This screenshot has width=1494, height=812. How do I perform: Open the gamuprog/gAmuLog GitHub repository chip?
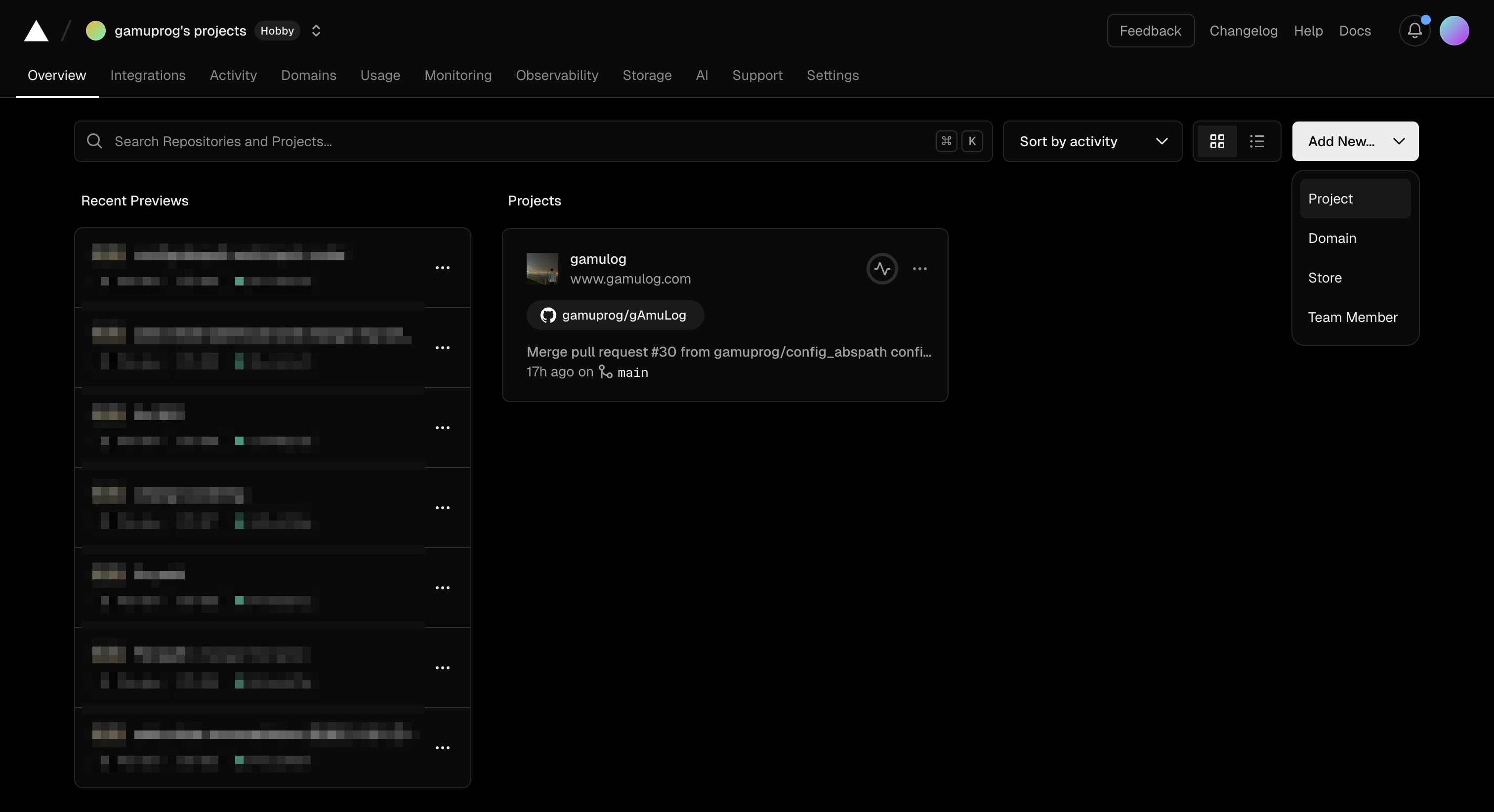(615, 315)
